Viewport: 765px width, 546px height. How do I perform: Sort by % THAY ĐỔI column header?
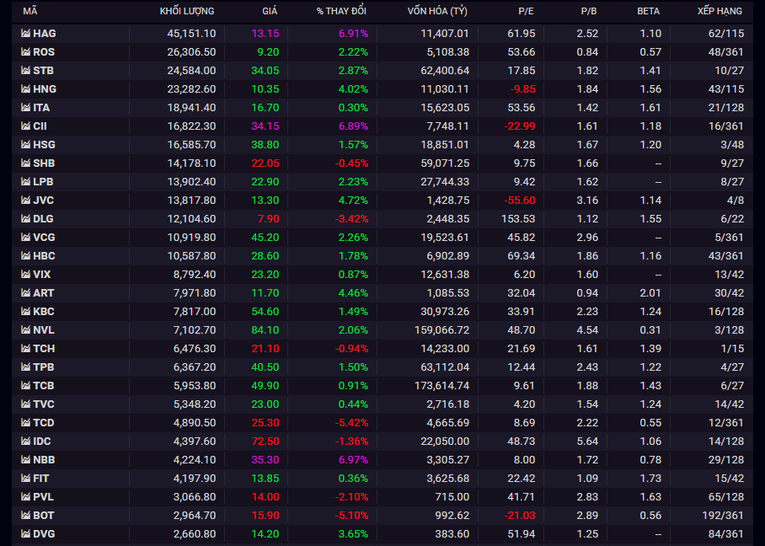(x=341, y=11)
